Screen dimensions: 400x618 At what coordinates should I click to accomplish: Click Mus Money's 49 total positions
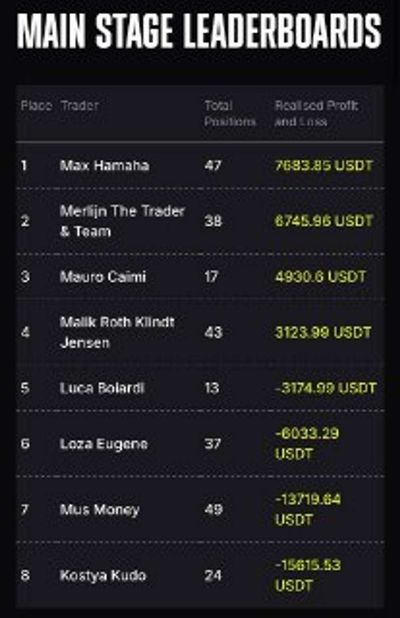[213, 510]
